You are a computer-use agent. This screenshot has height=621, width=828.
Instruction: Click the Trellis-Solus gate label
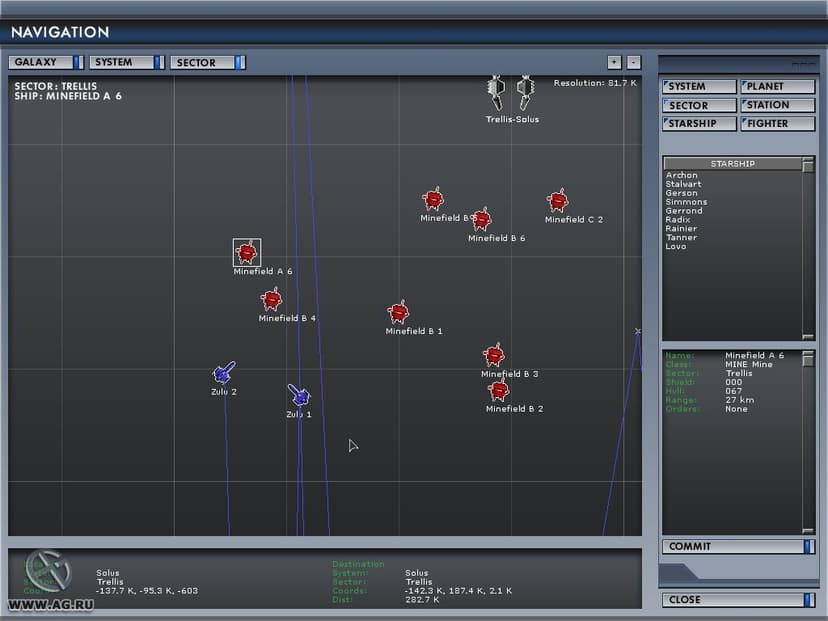click(512, 119)
